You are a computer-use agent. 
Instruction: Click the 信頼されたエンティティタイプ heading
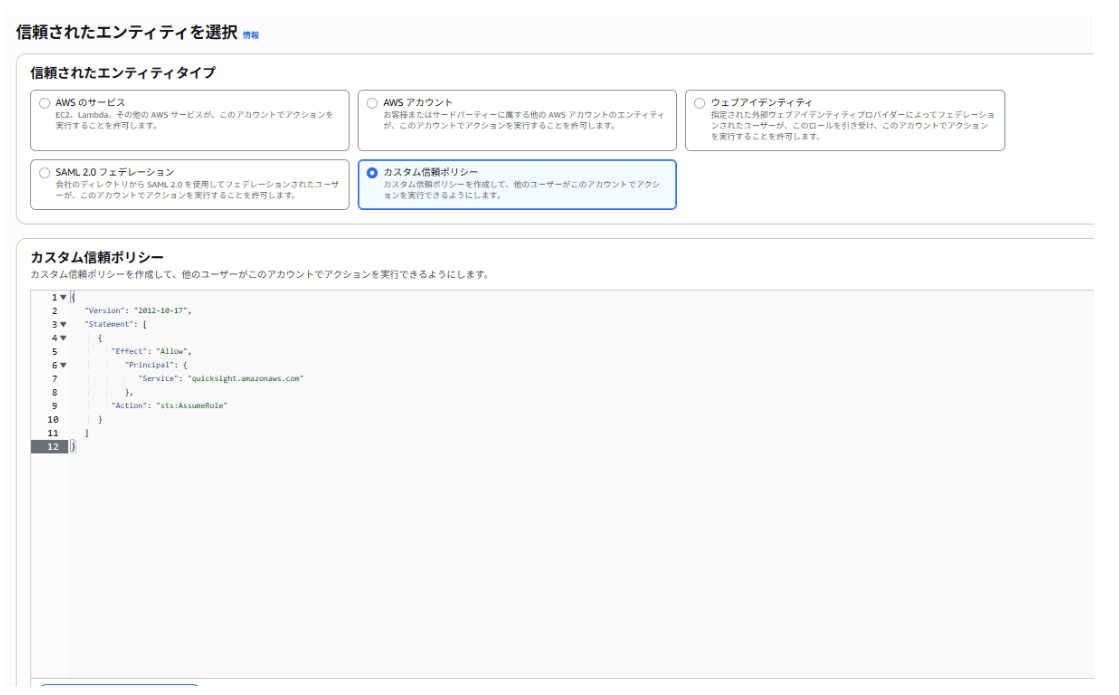[x=123, y=73]
